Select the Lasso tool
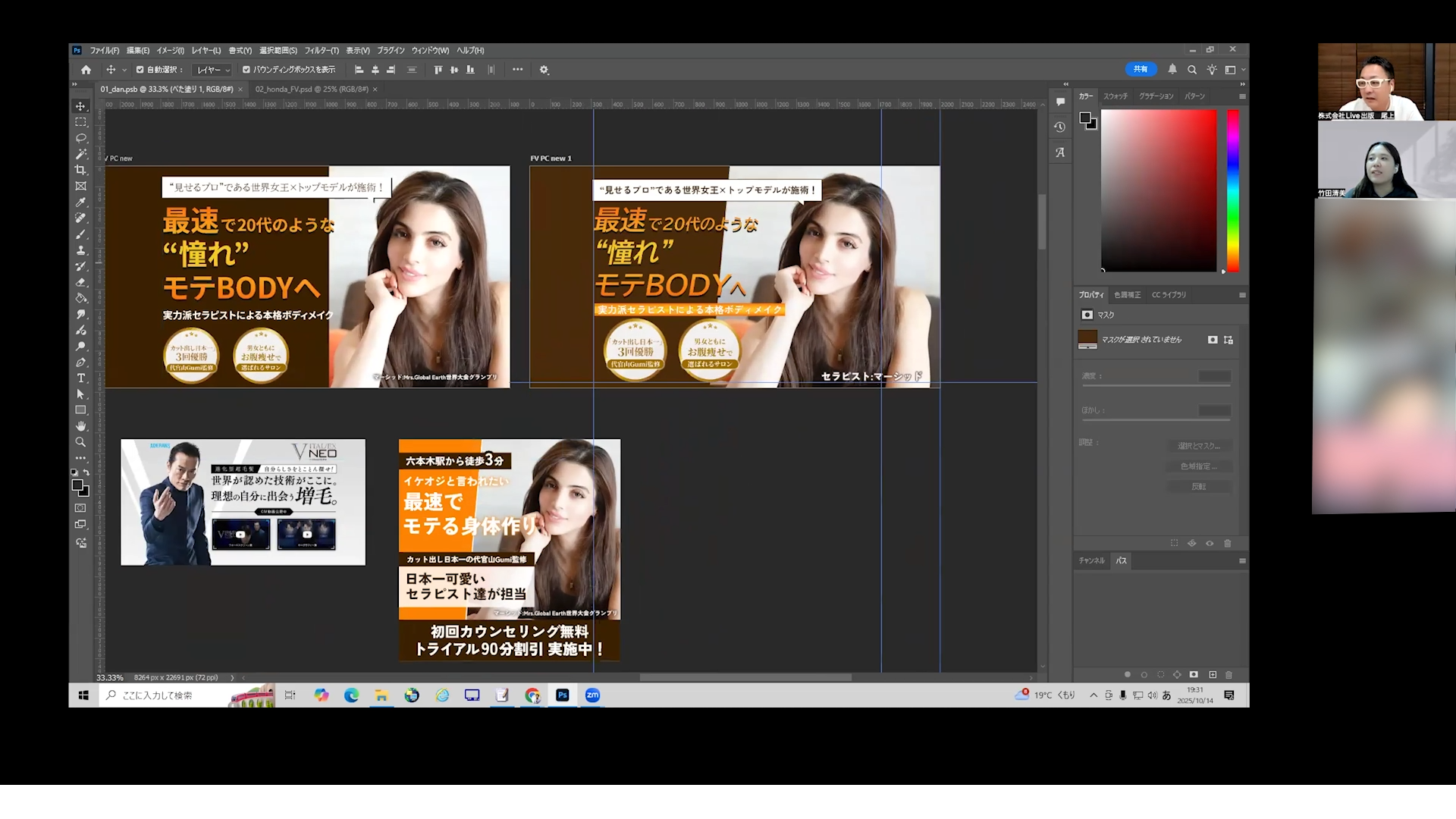 [x=80, y=138]
